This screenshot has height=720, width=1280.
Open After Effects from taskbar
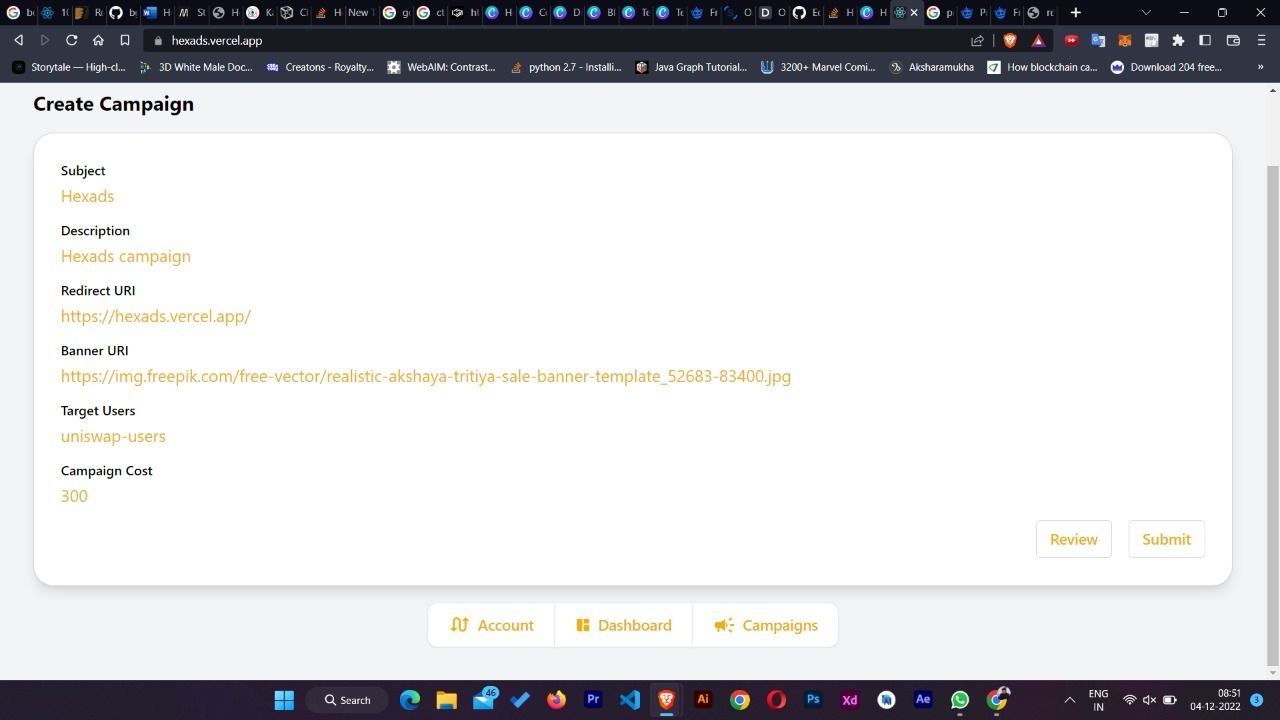pos(923,700)
